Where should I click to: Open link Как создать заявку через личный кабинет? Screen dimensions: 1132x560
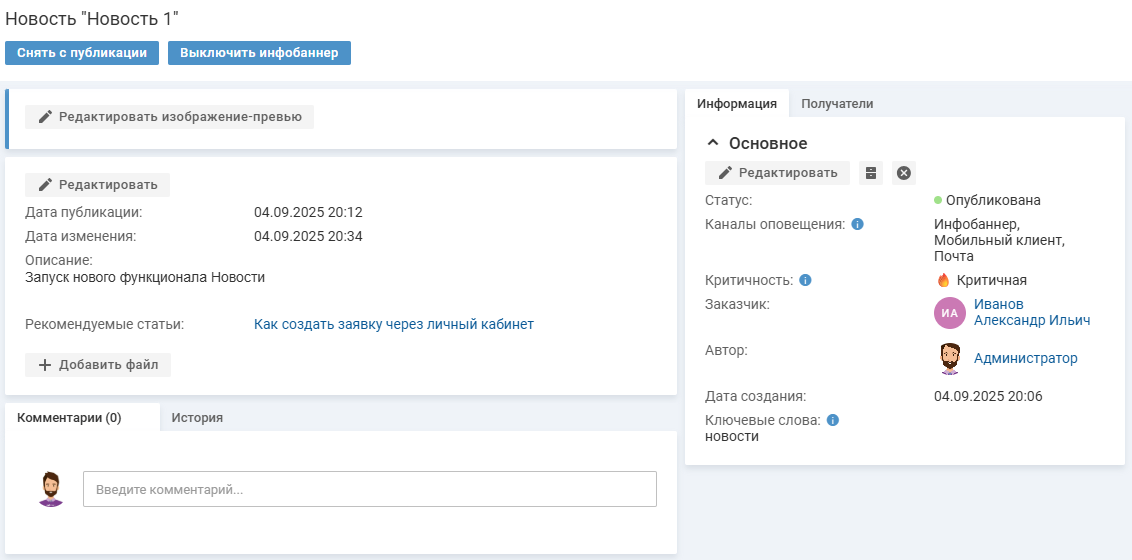[393, 324]
